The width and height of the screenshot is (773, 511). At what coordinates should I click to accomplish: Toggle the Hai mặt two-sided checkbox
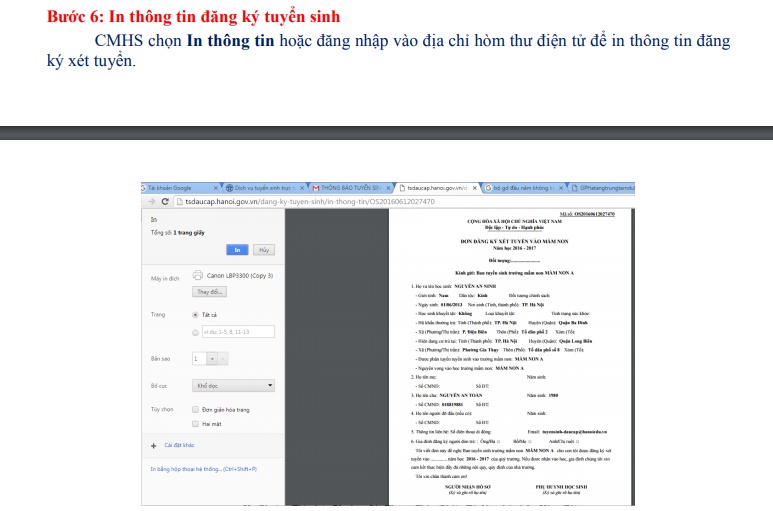(x=195, y=424)
